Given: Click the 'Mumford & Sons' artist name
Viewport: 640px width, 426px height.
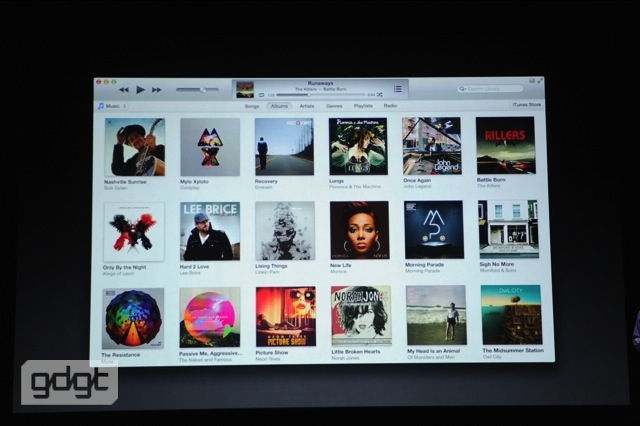Looking at the screenshot, I should click(x=498, y=270).
